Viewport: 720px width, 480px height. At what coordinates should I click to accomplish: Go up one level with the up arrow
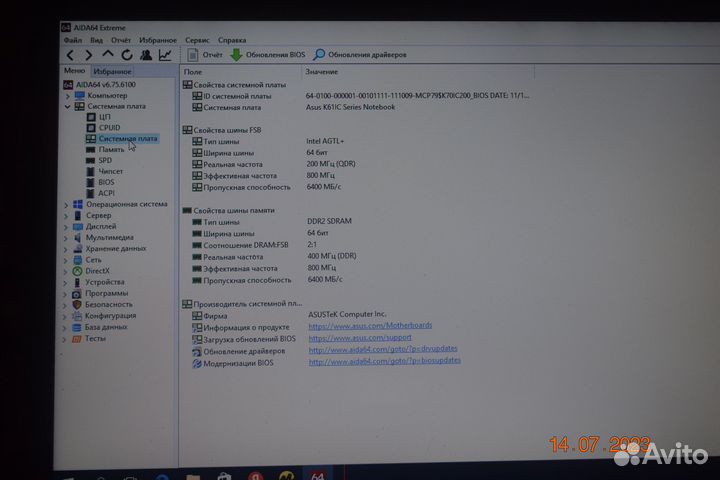point(108,55)
